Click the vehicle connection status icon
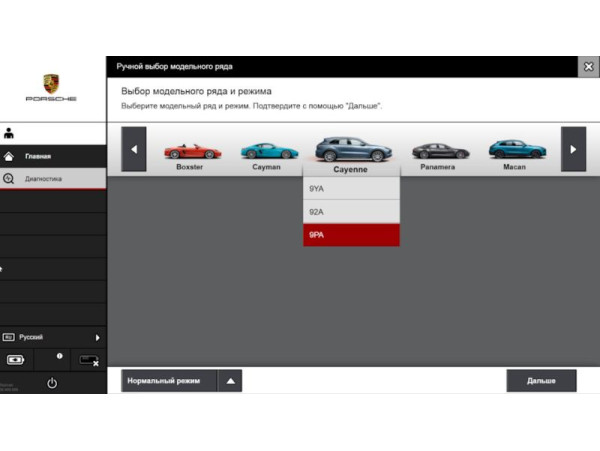Image resolution: width=600 pixels, height=451 pixels. [x=88, y=360]
